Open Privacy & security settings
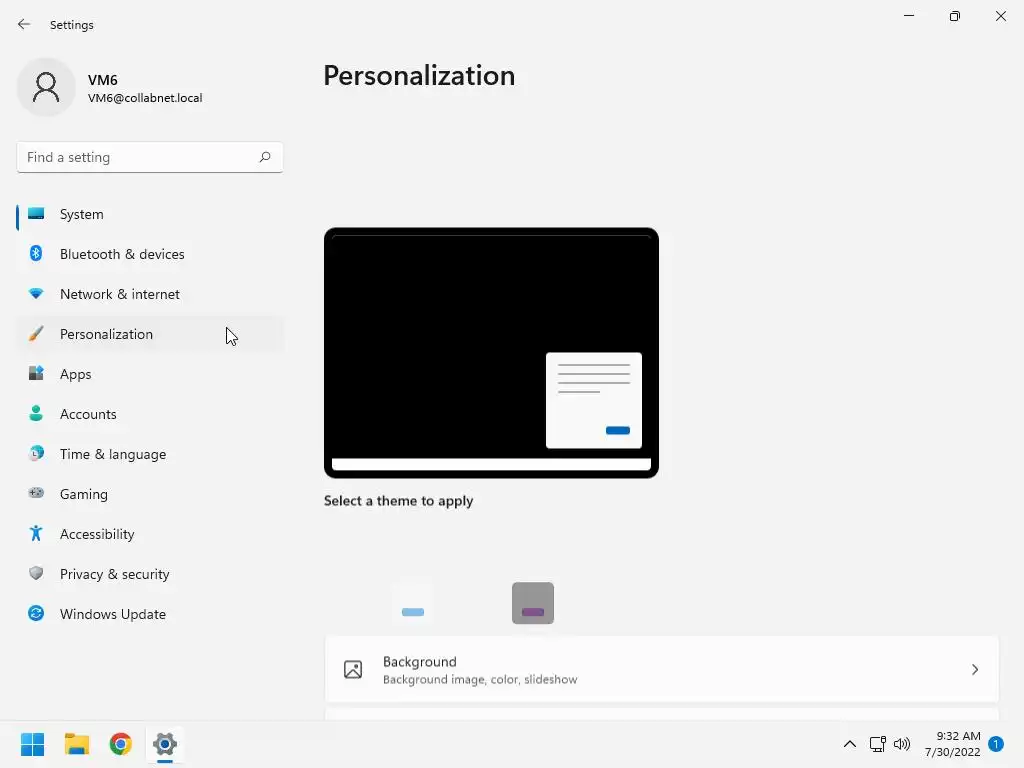The height and width of the screenshot is (768, 1024). tap(150, 574)
